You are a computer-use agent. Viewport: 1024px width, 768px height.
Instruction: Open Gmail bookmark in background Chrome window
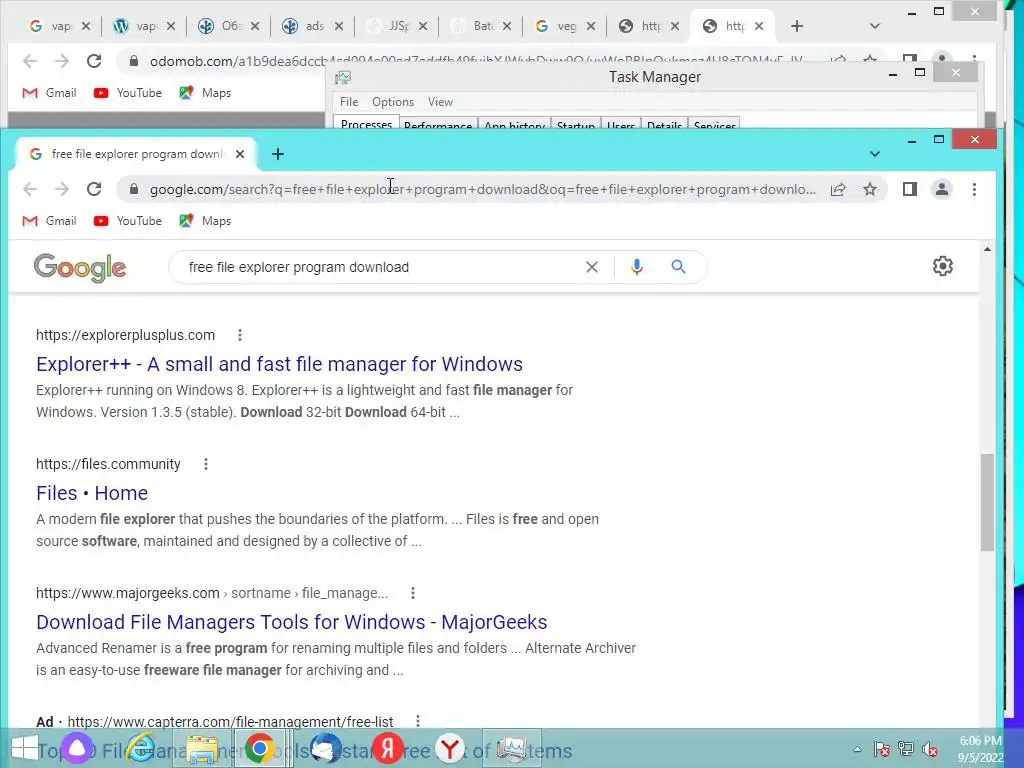point(49,93)
